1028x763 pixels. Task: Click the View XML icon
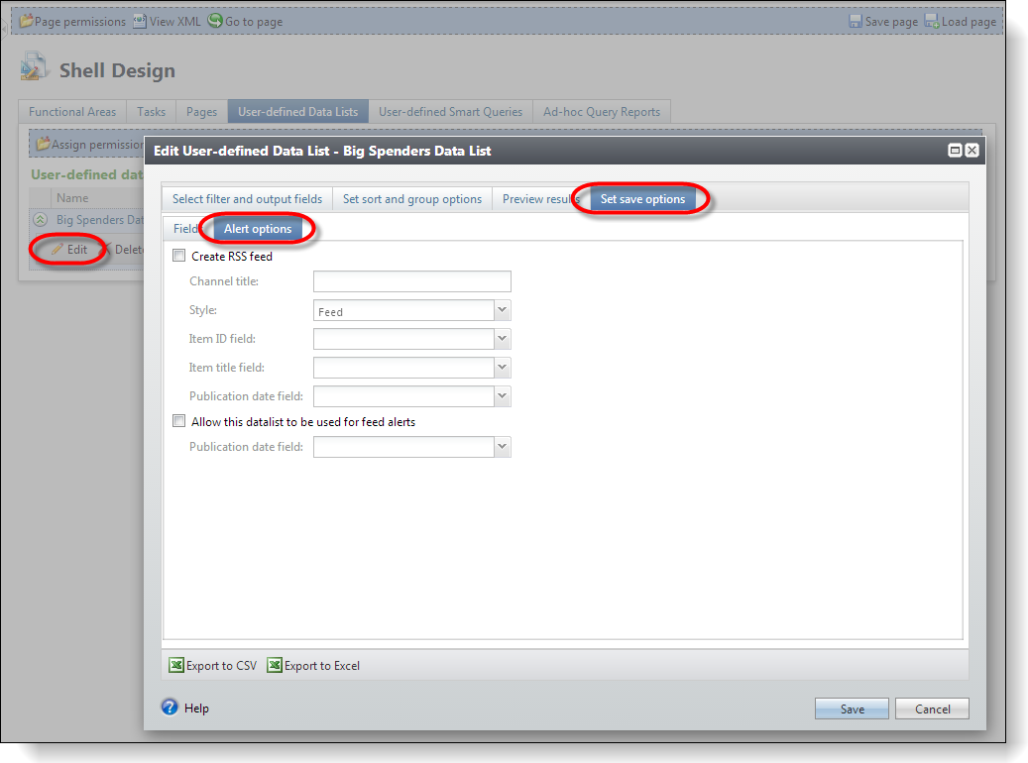pyautogui.click(x=140, y=21)
